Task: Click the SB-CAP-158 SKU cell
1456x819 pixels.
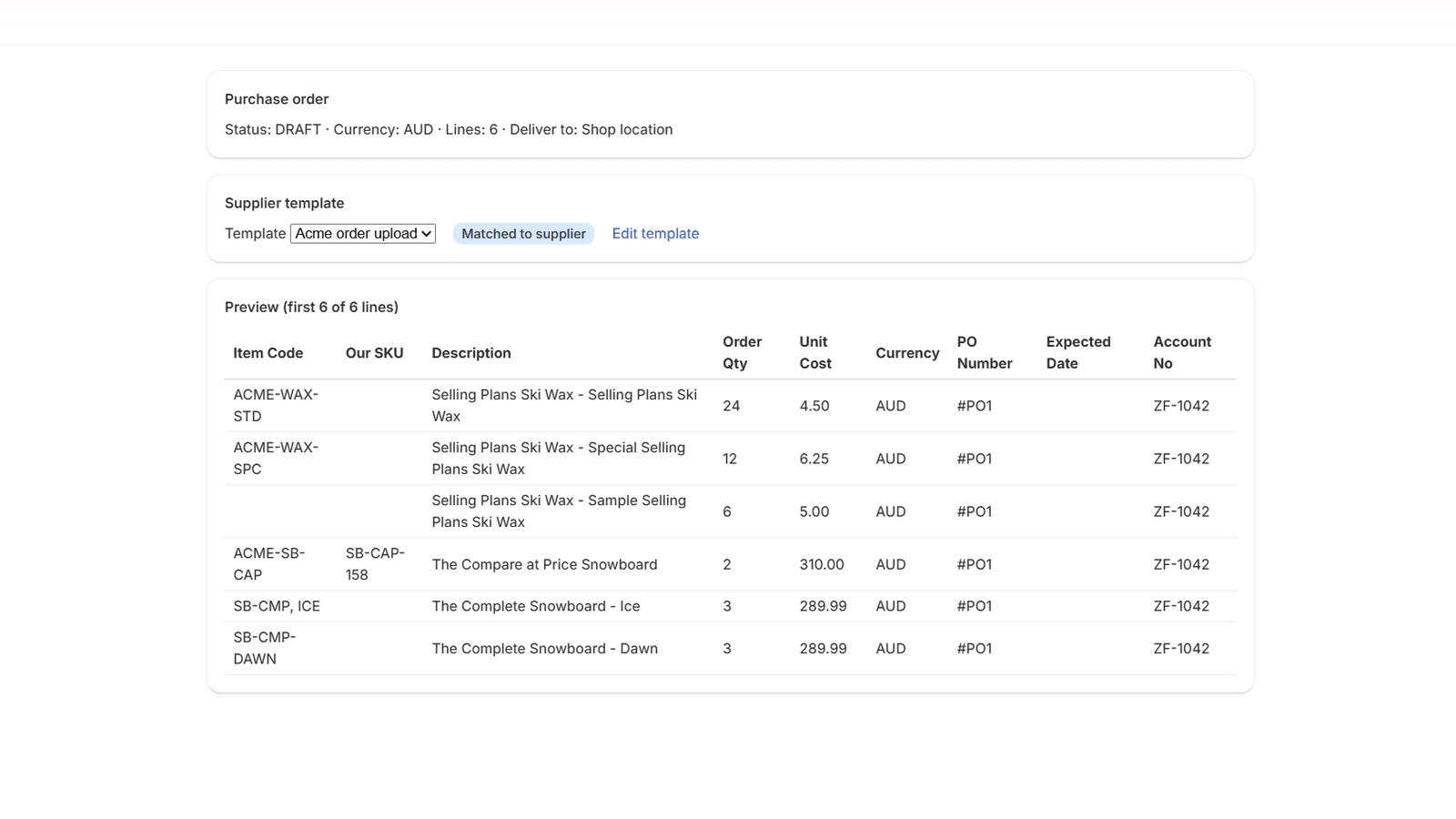Action: click(375, 564)
